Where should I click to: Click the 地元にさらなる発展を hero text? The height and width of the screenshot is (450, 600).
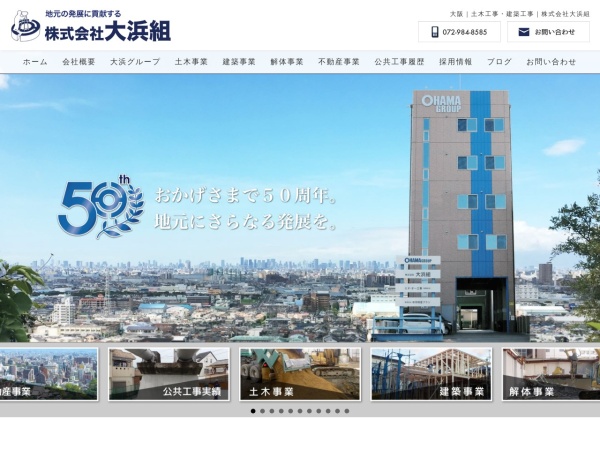[x=246, y=222]
